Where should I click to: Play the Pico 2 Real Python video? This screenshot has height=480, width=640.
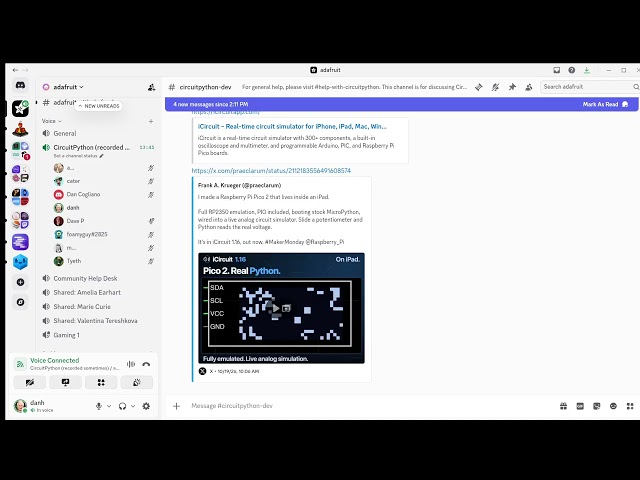click(276, 309)
